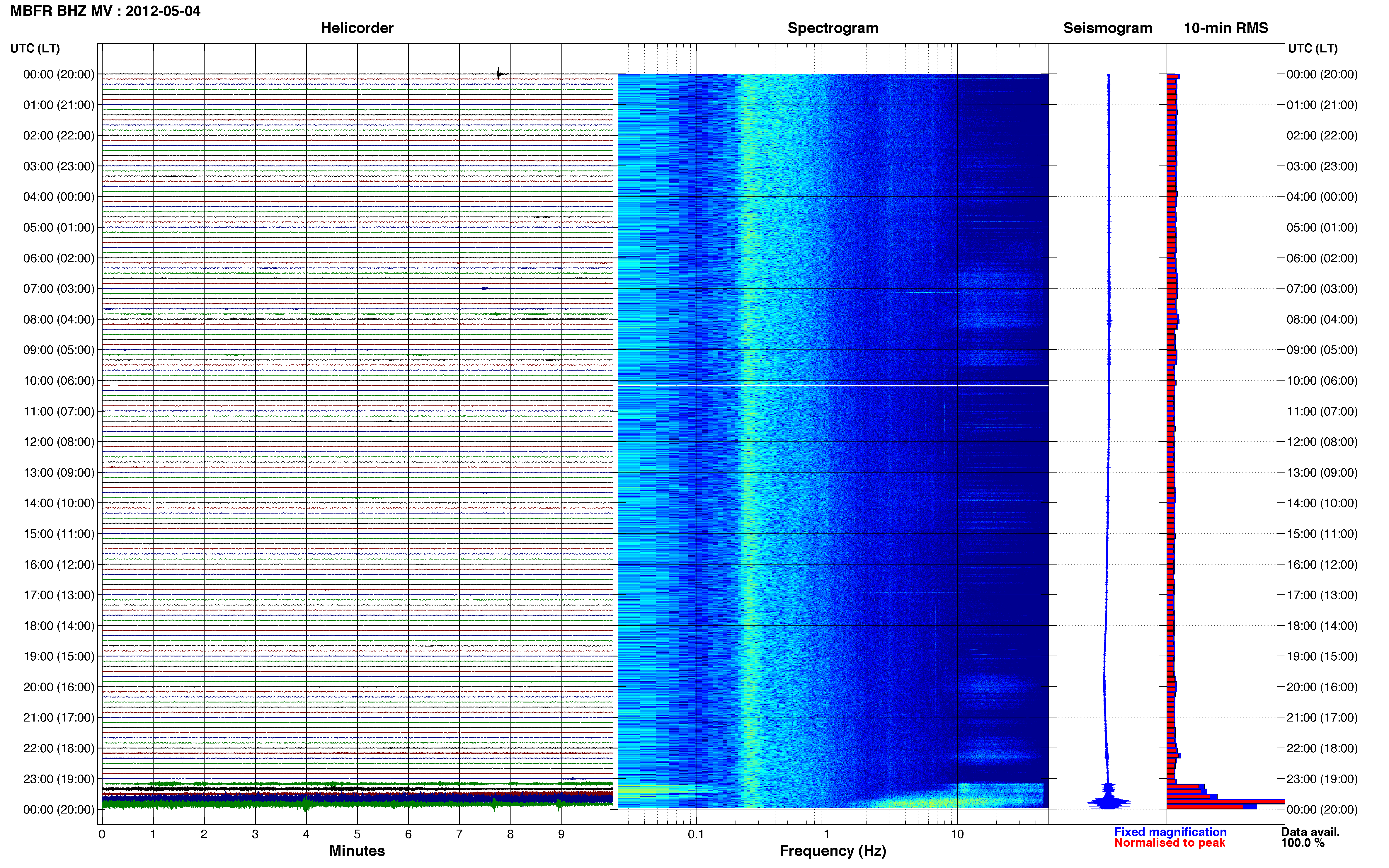The width and height of the screenshot is (1389, 868).
Task: Click the 'Minutes' x-axis label
Action: tap(357, 851)
